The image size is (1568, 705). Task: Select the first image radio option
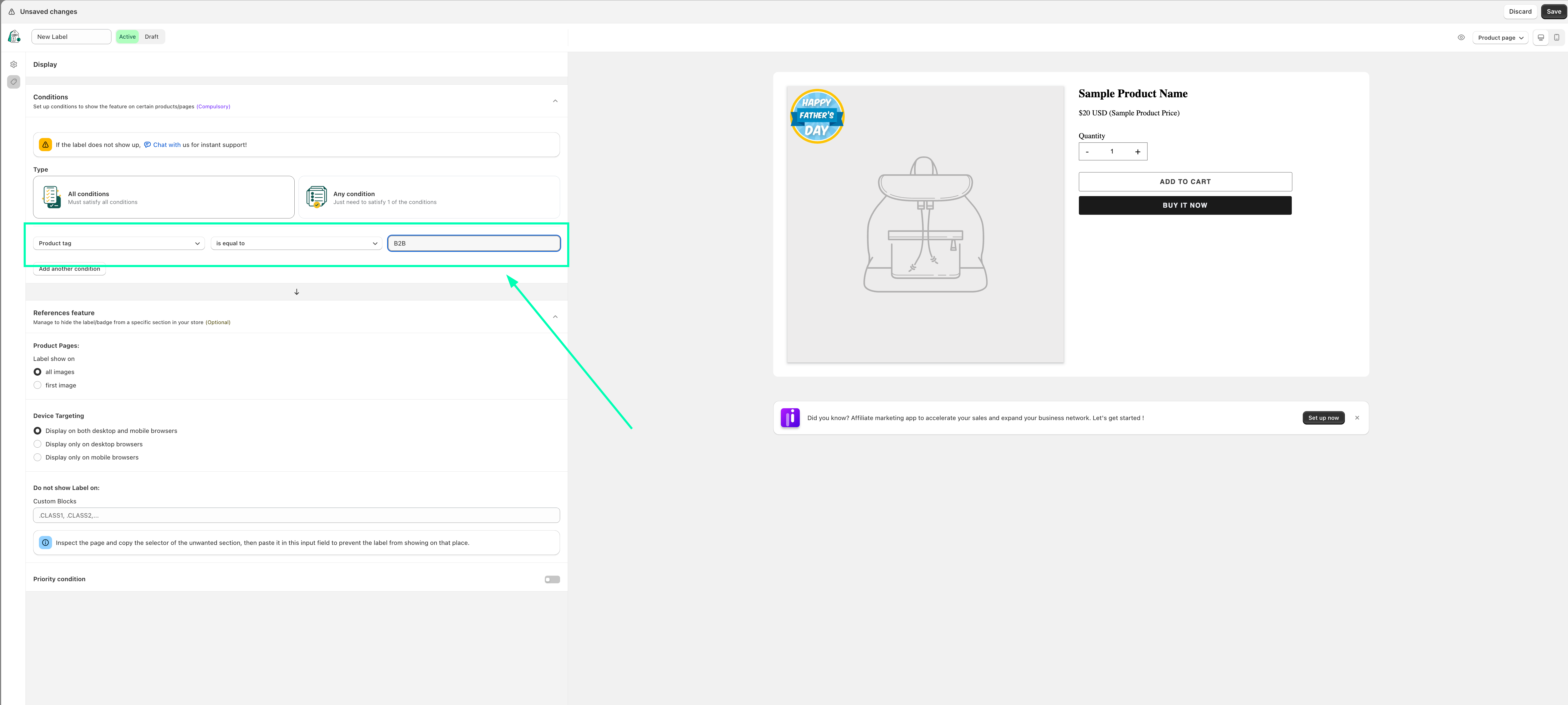point(38,385)
